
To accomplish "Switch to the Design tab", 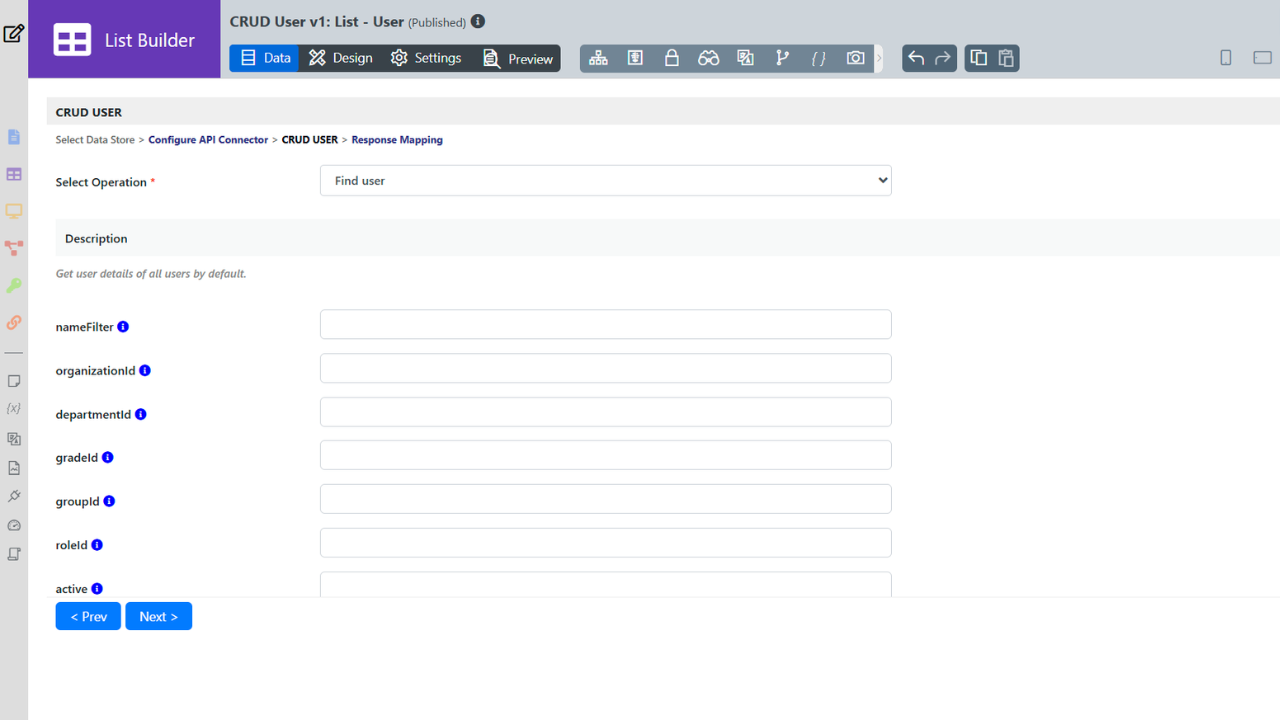I will (340, 58).
